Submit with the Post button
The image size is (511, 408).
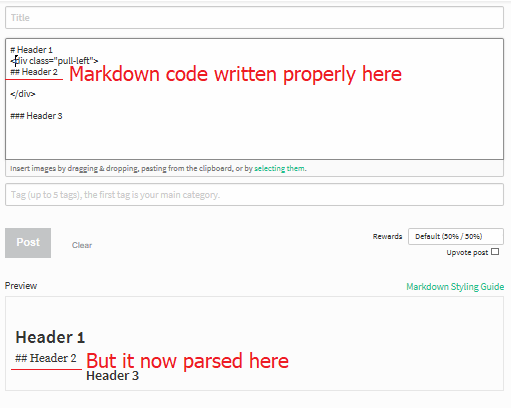pyautogui.click(x=28, y=243)
